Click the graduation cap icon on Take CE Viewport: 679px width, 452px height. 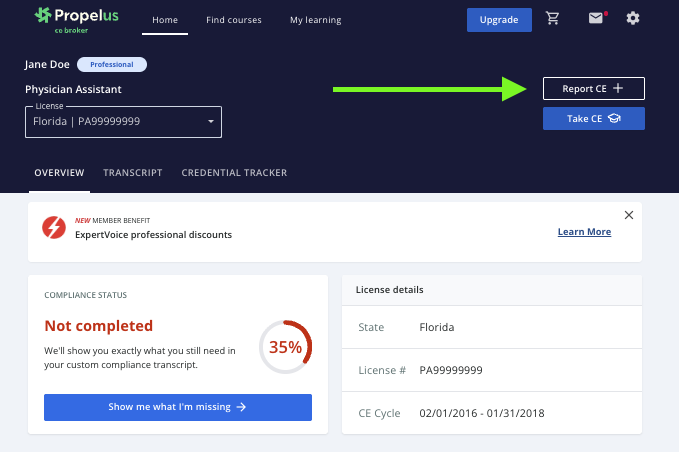point(614,119)
